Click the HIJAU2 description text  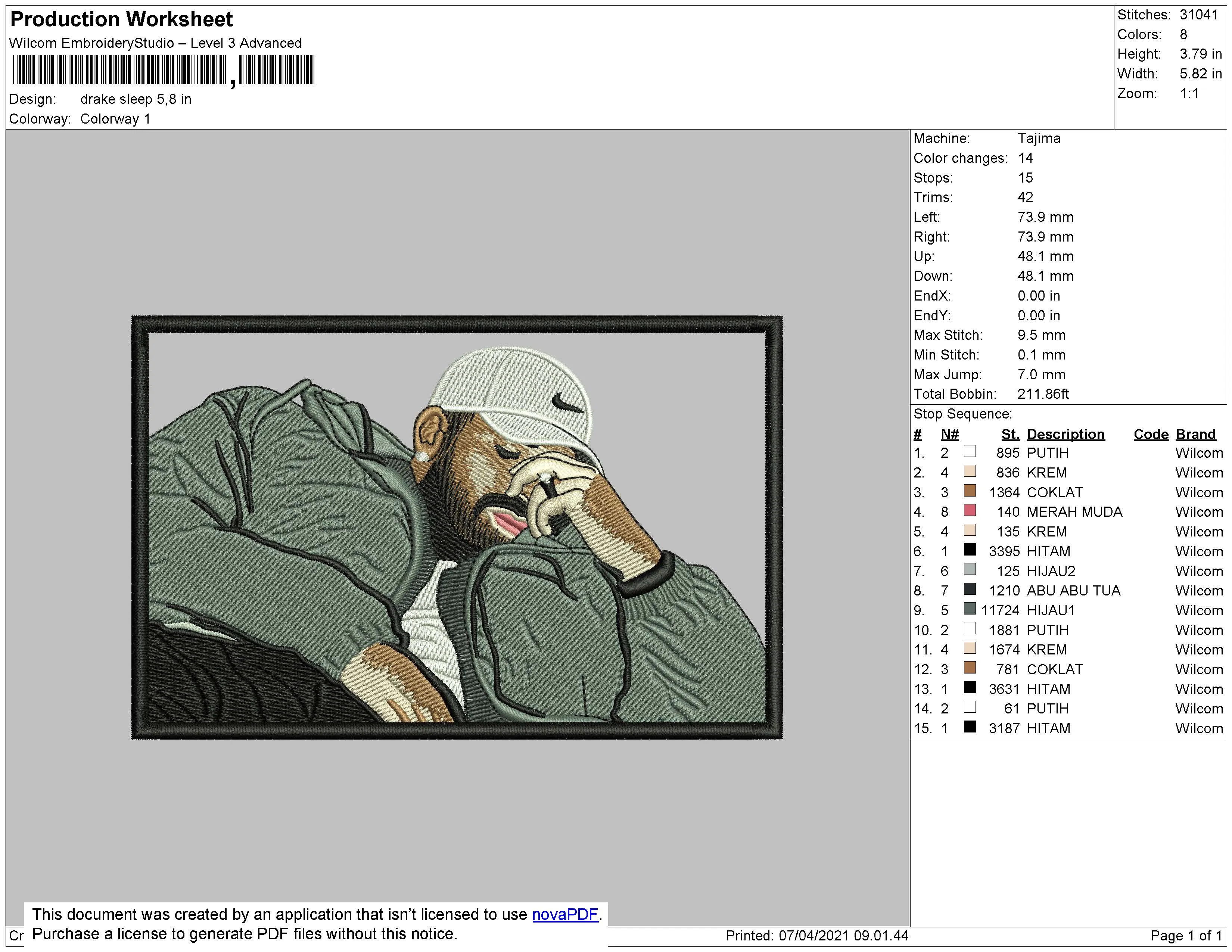click(1051, 571)
